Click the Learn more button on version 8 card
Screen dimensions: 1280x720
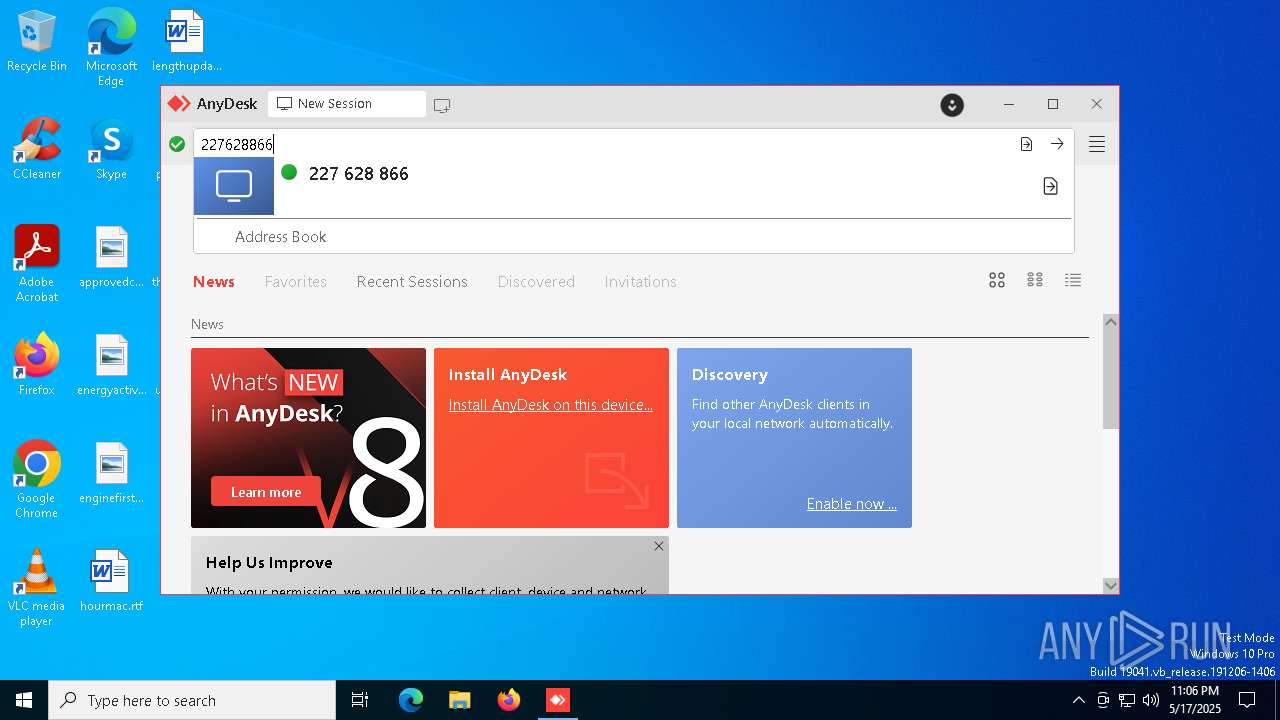pyautogui.click(x=266, y=492)
